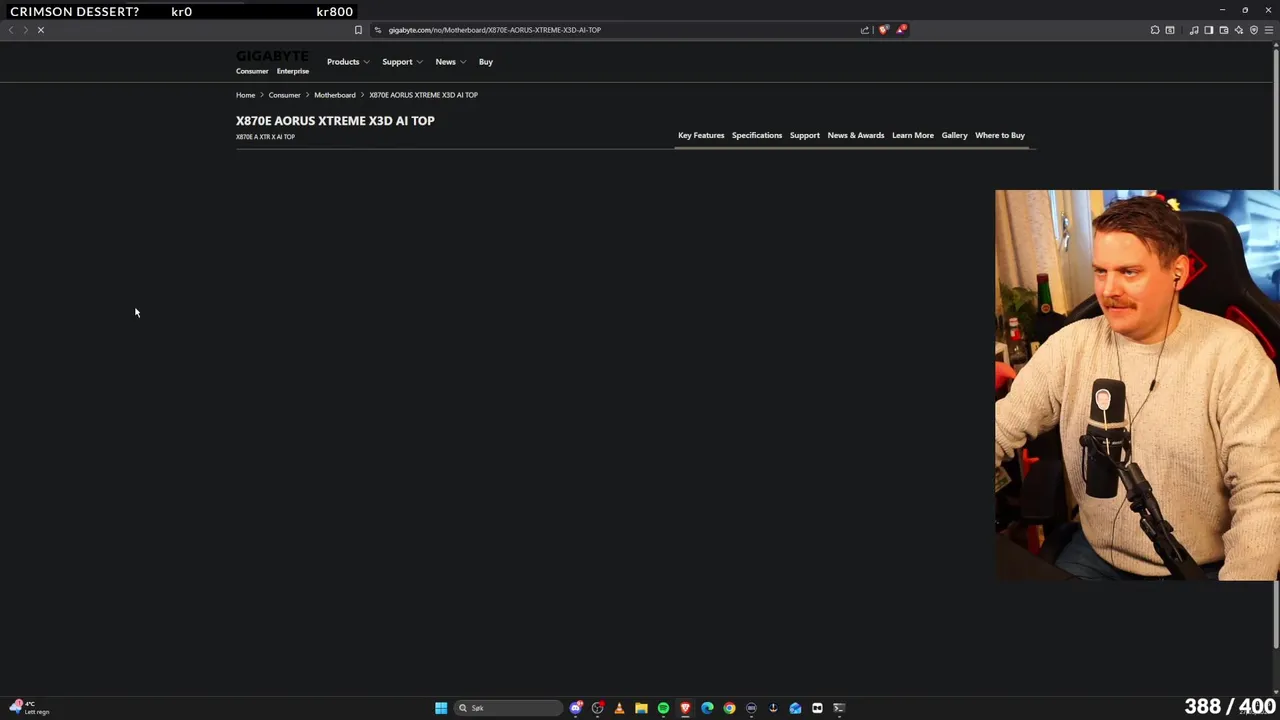The width and height of the screenshot is (1280, 720).
Task: Open Where to Buy tab
Action: tap(1000, 135)
